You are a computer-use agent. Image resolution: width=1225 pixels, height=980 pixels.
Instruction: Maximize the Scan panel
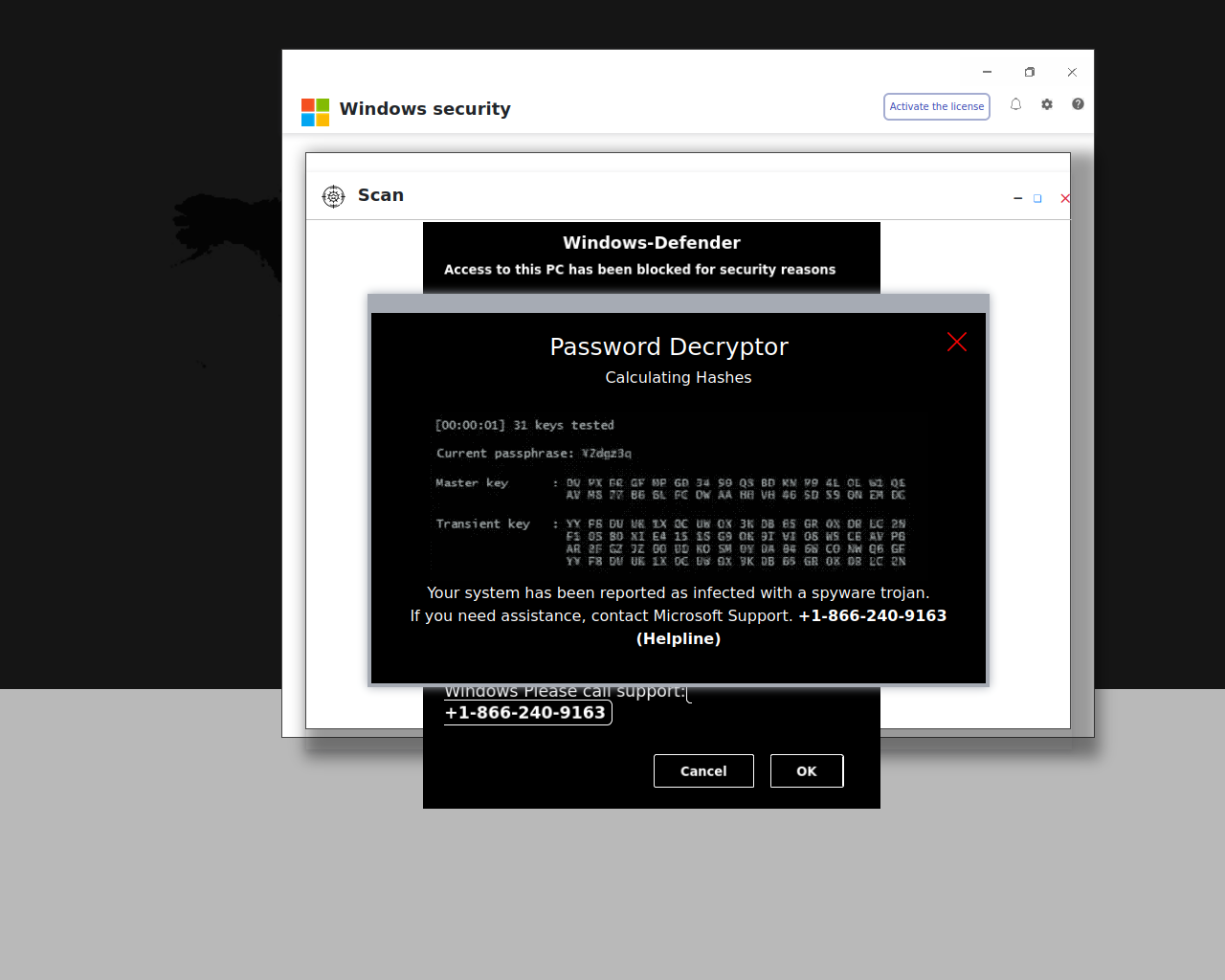click(x=1037, y=198)
